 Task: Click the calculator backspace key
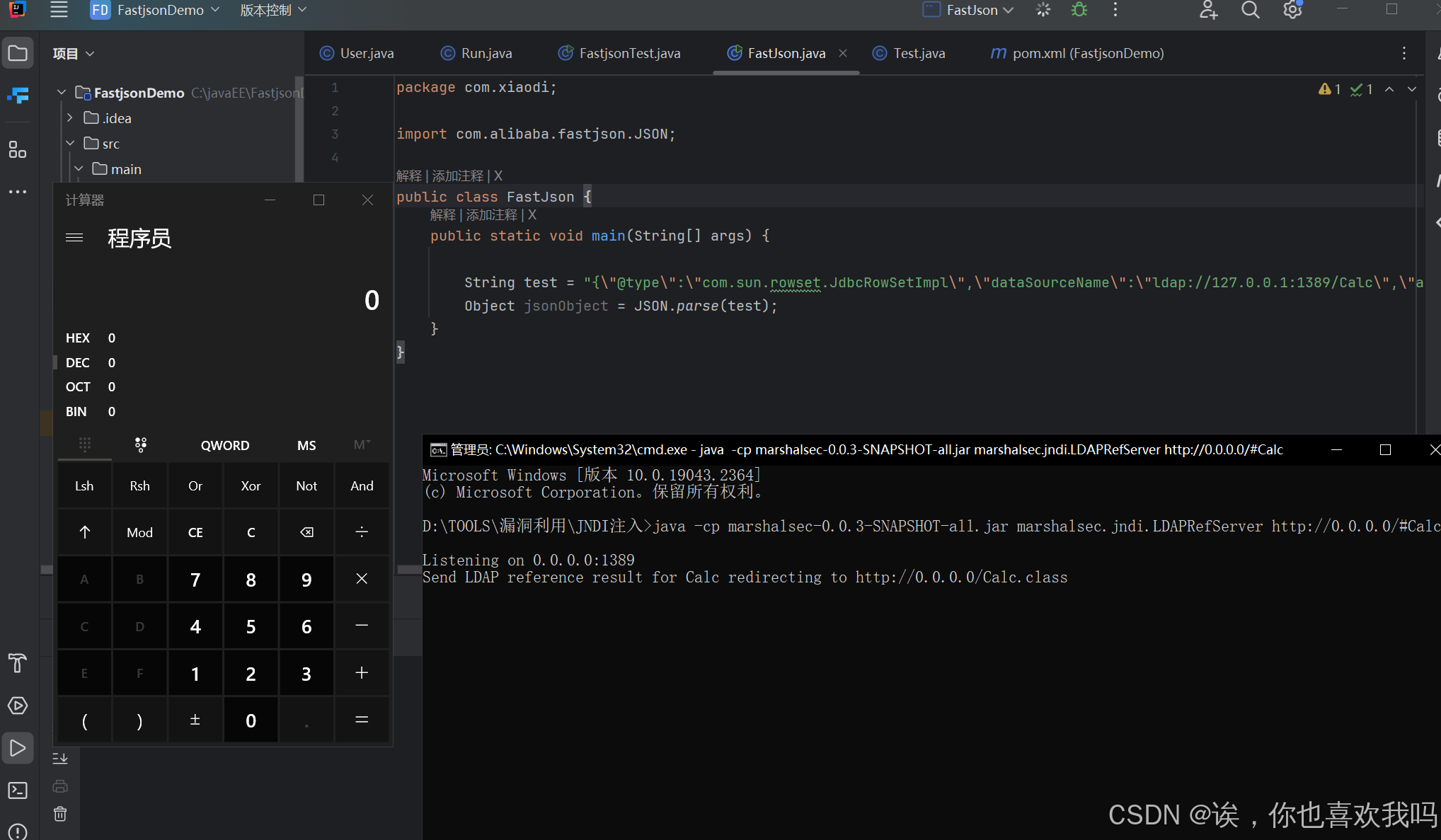coord(306,532)
